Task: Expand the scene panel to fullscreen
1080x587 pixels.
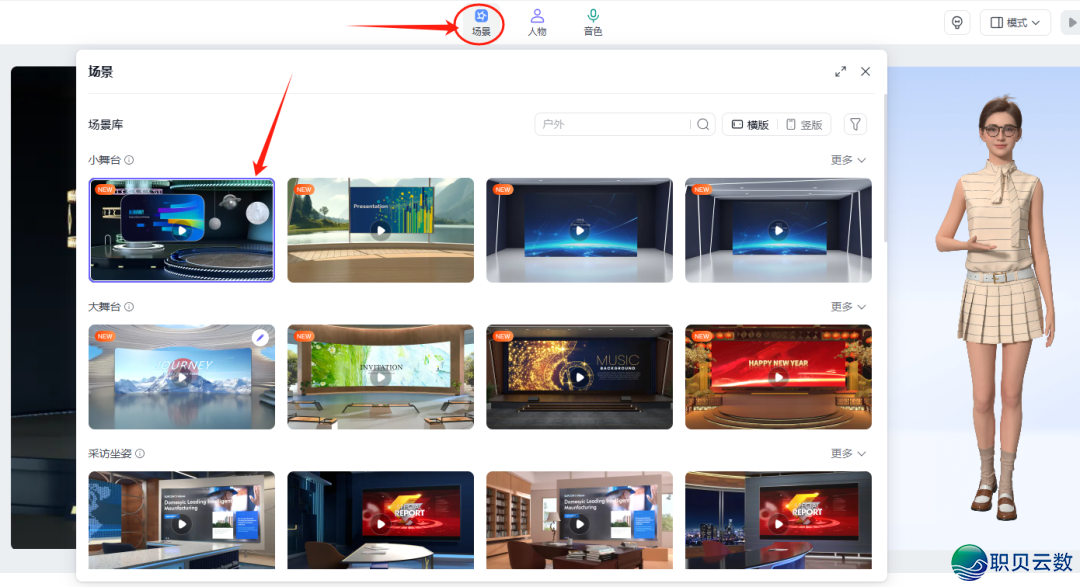Action: click(x=840, y=72)
